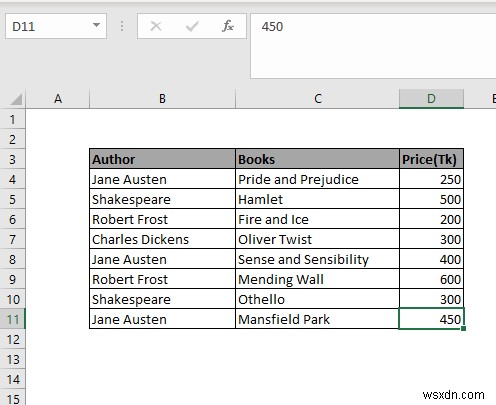Screen dimensions: 496x405
Task: Select row 13 header
Action: click(x=13, y=359)
